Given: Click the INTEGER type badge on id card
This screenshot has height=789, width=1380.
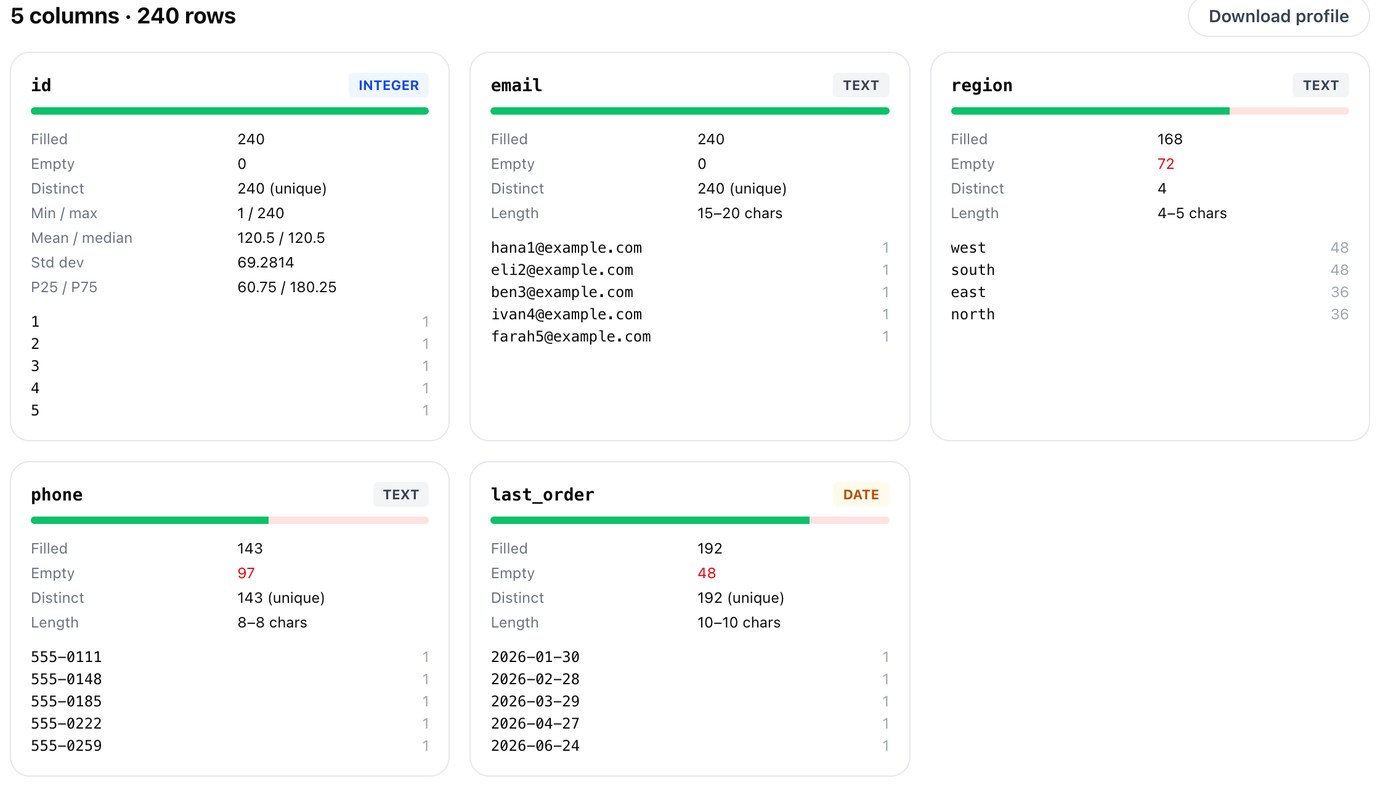Looking at the screenshot, I should coord(389,85).
